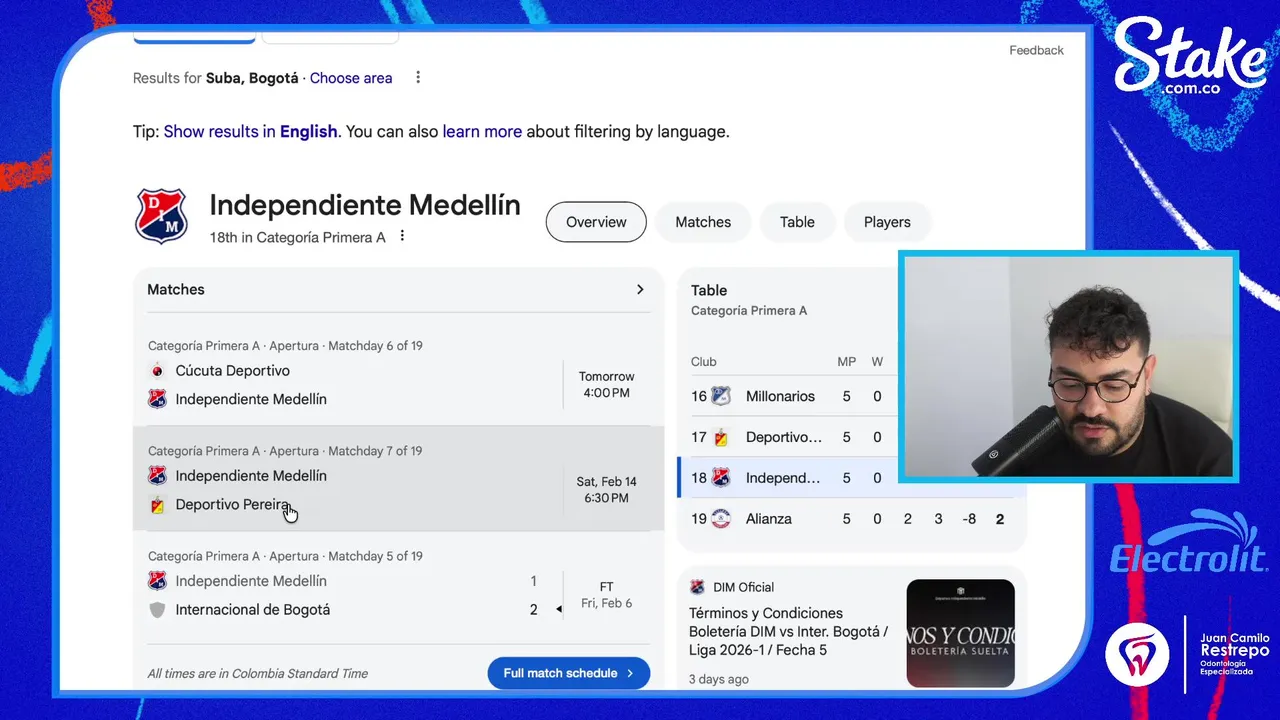
Task: Open the Cúcuta Deportivo vs Medellín match tomorrow
Action: point(398,374)
